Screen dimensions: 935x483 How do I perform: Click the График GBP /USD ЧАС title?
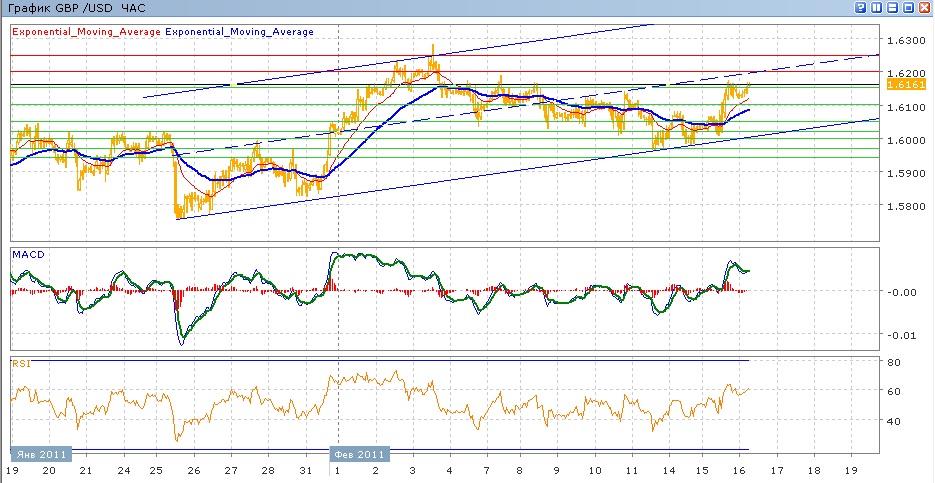76,8
